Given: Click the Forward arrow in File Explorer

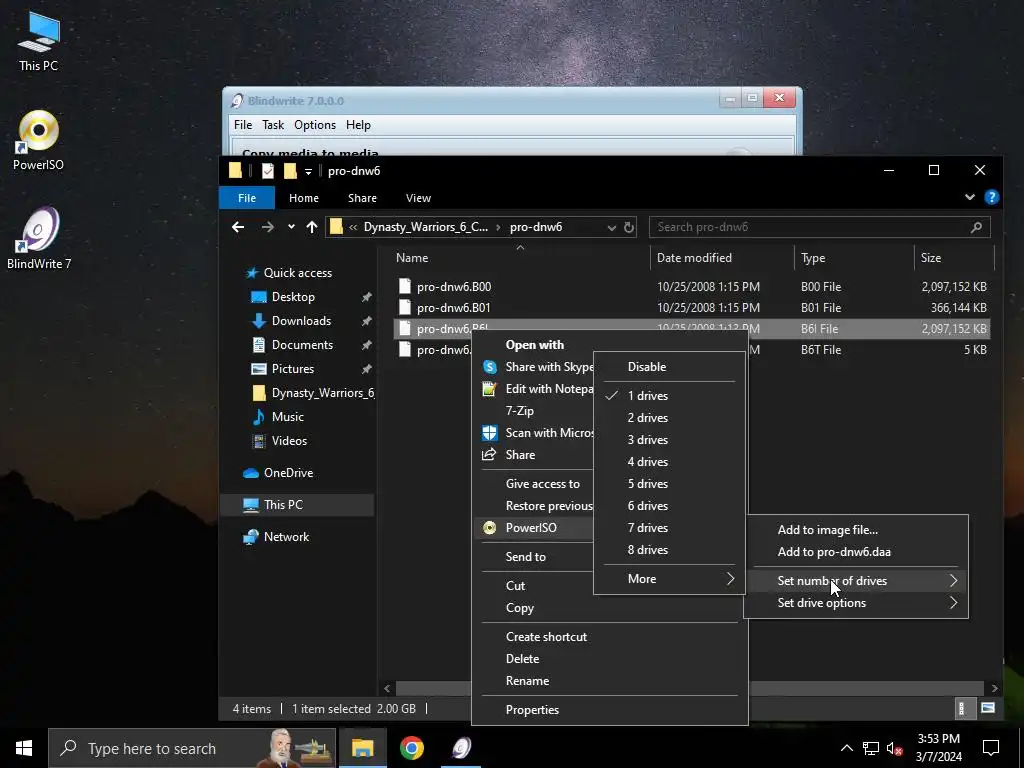Looking at the screenshot, I should coord(268,227).
